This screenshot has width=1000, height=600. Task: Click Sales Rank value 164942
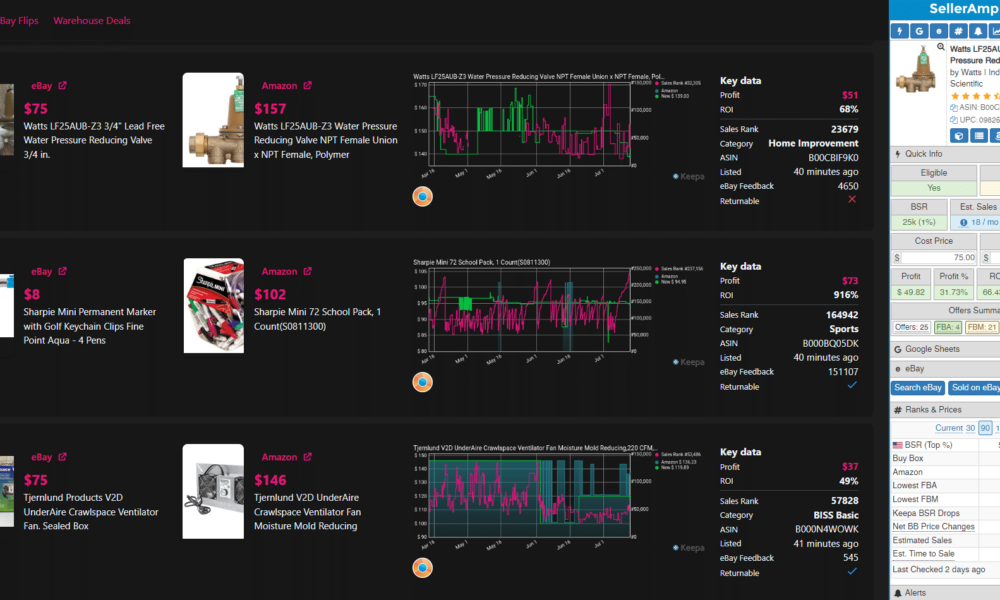click(842, 315)
